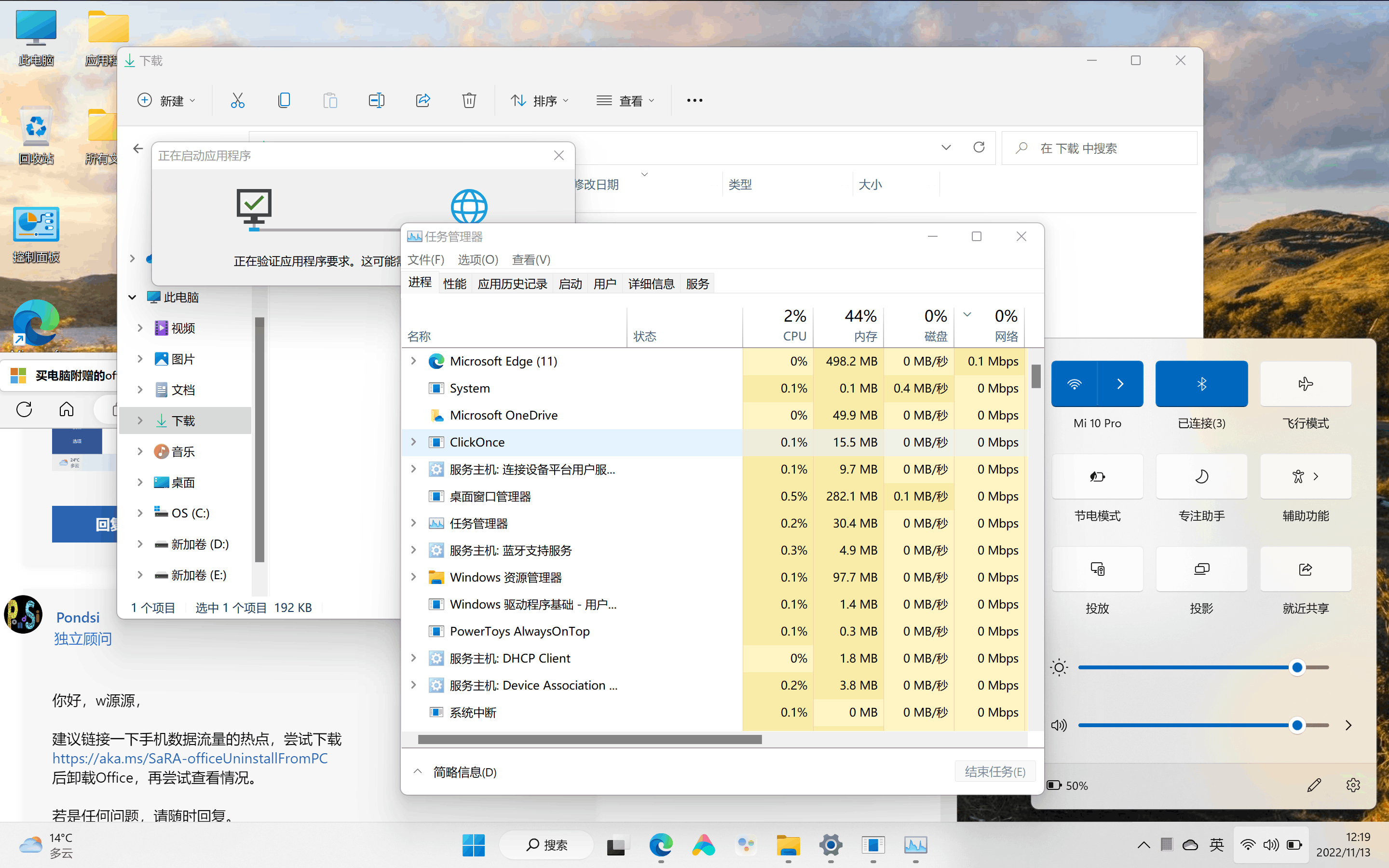
Task: Open the pencil edit quick settings icon
Action: (x=1314, y=785)
